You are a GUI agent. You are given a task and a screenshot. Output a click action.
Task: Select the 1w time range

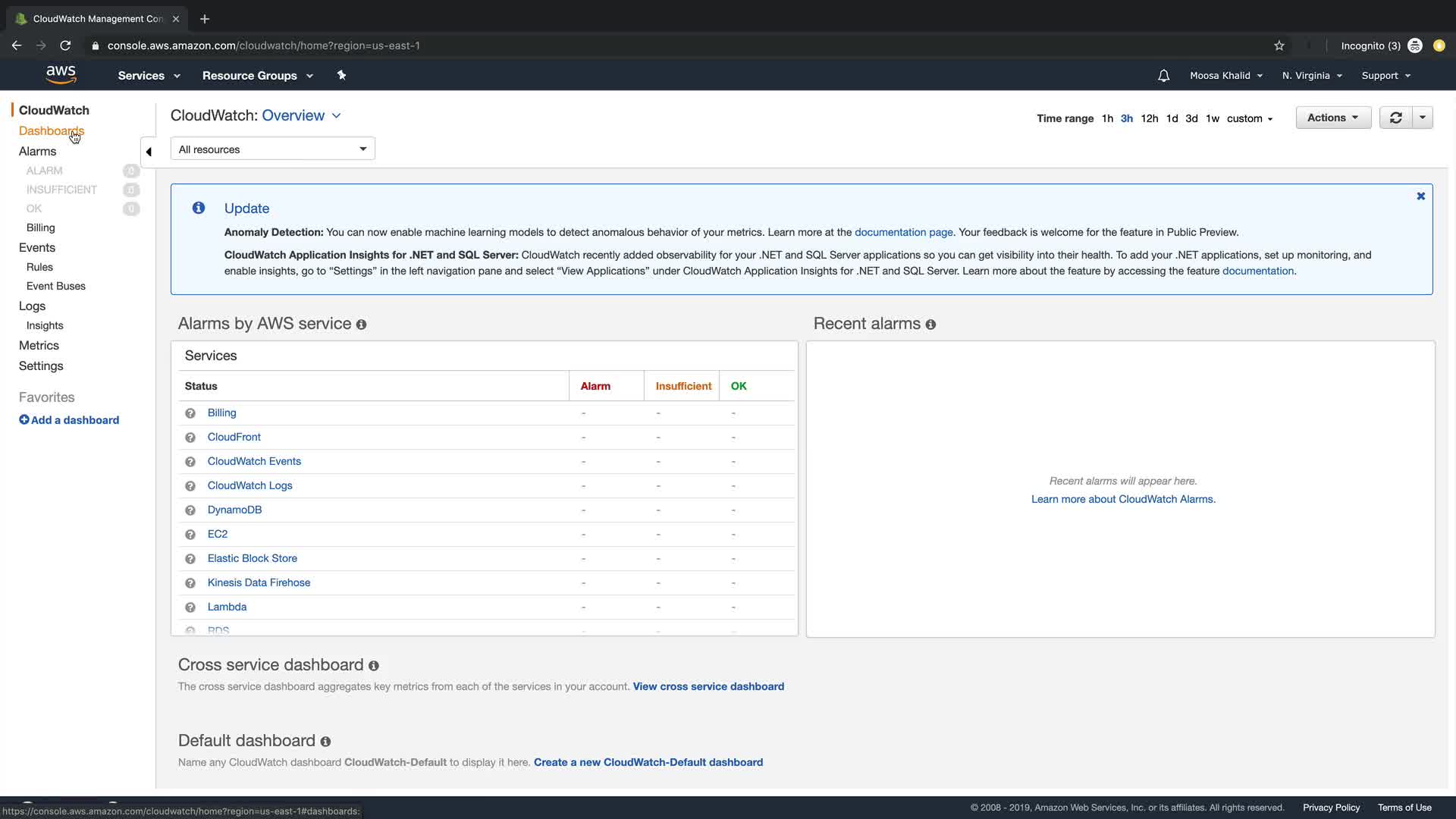pyautogui.click(x=1212, y=118)
